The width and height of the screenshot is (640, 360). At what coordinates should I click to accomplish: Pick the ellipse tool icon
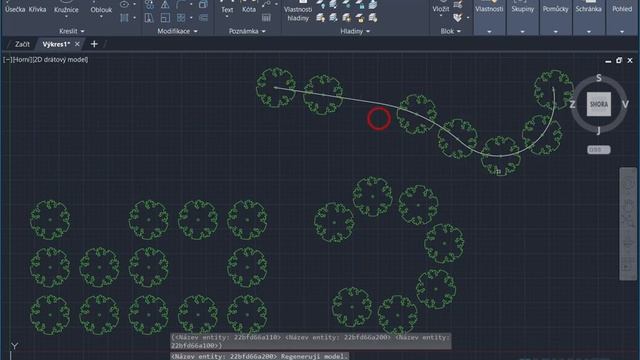pos(124,4)
